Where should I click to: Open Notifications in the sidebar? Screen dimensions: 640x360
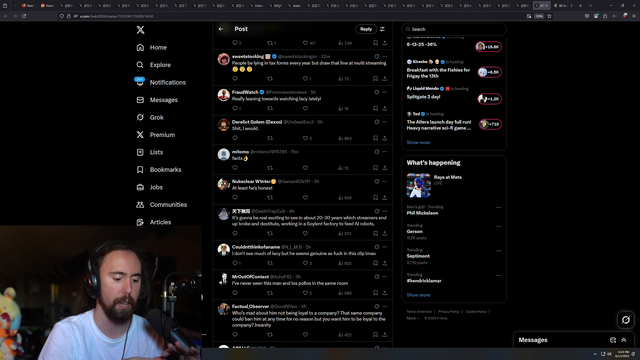(x=161, y=82)
